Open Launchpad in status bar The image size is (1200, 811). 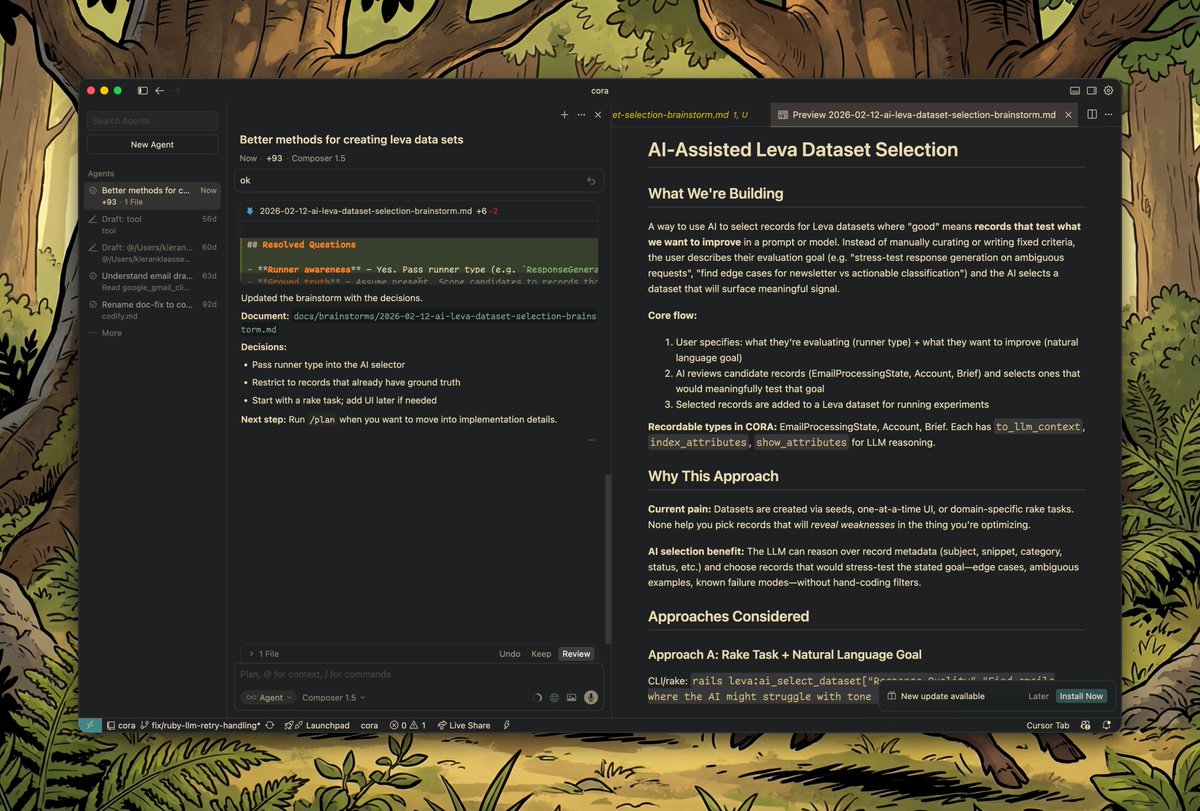tap(317, 725)
